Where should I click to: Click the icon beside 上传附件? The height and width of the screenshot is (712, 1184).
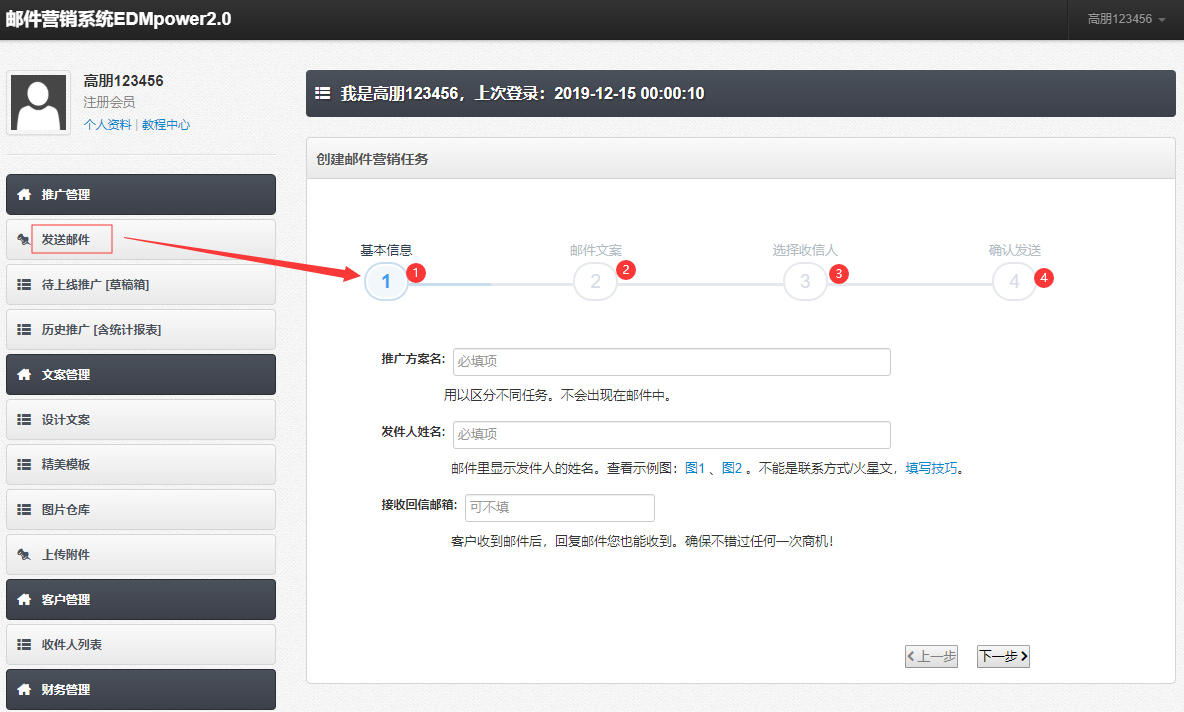[x=24, y=554]
